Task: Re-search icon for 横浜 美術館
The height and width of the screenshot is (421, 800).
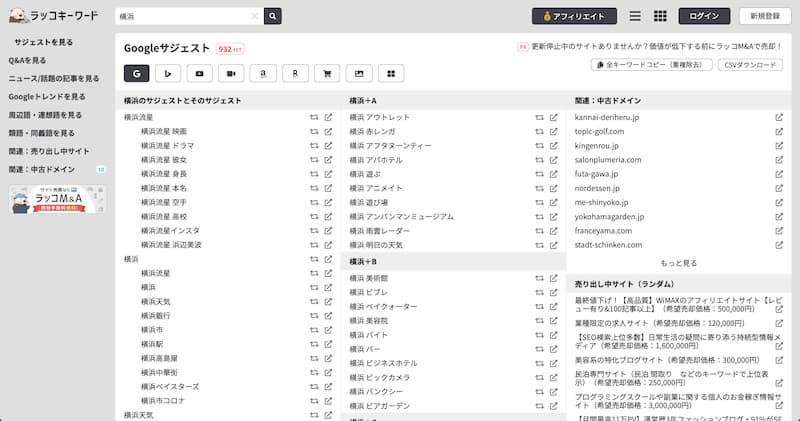Action: point(539,278)
